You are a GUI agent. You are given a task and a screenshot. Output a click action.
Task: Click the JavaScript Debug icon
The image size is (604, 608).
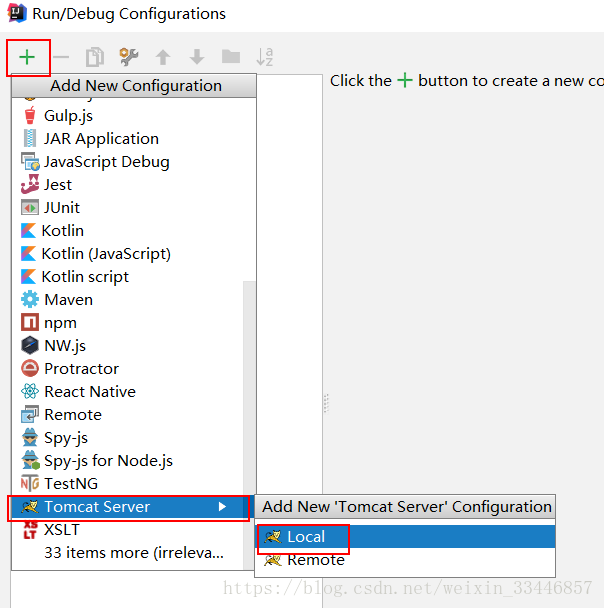pos(30,162)
